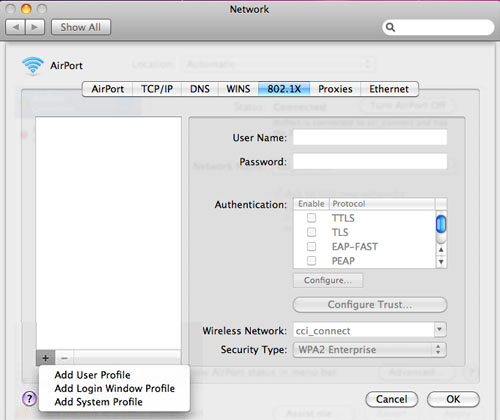The height and width of the screenshot is (420, 500).
Task: Click the EAP-FAST protocol label
Action: (x=355, y=247)
